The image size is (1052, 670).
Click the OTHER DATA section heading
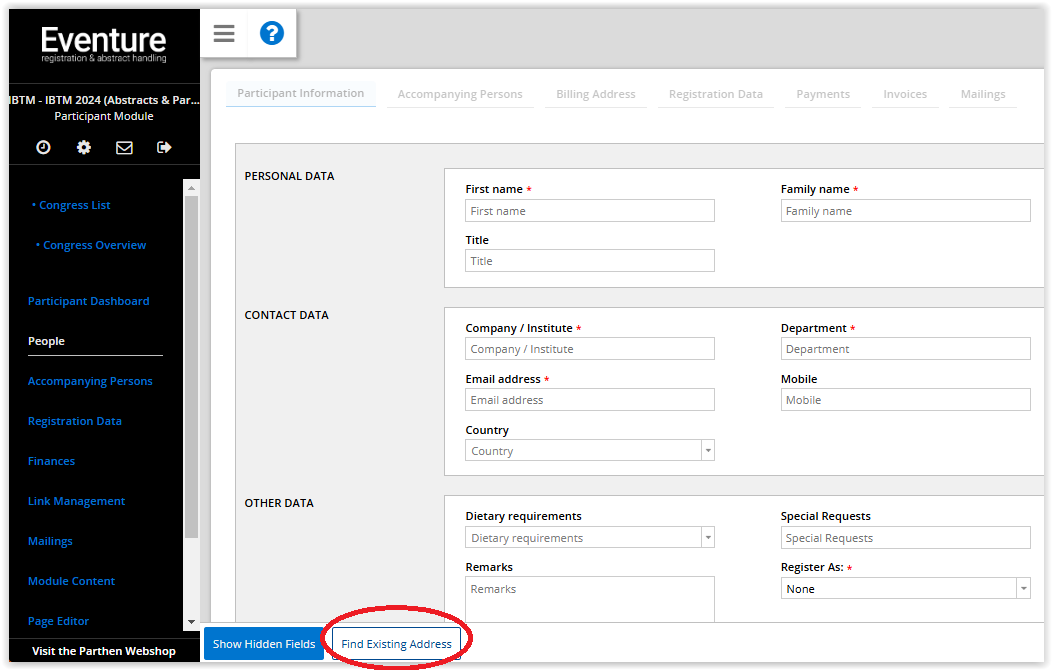[279, 503]
